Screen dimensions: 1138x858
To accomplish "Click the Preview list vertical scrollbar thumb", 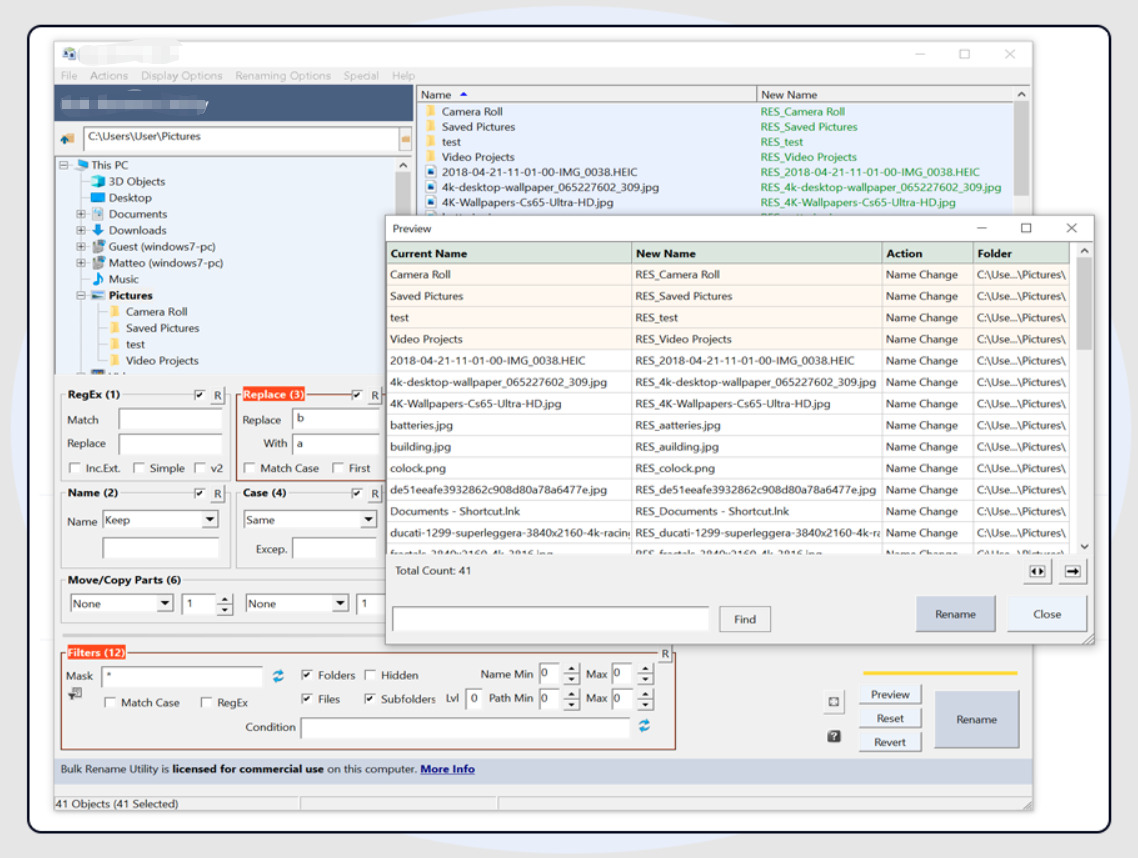I will tap(1085, 305).
